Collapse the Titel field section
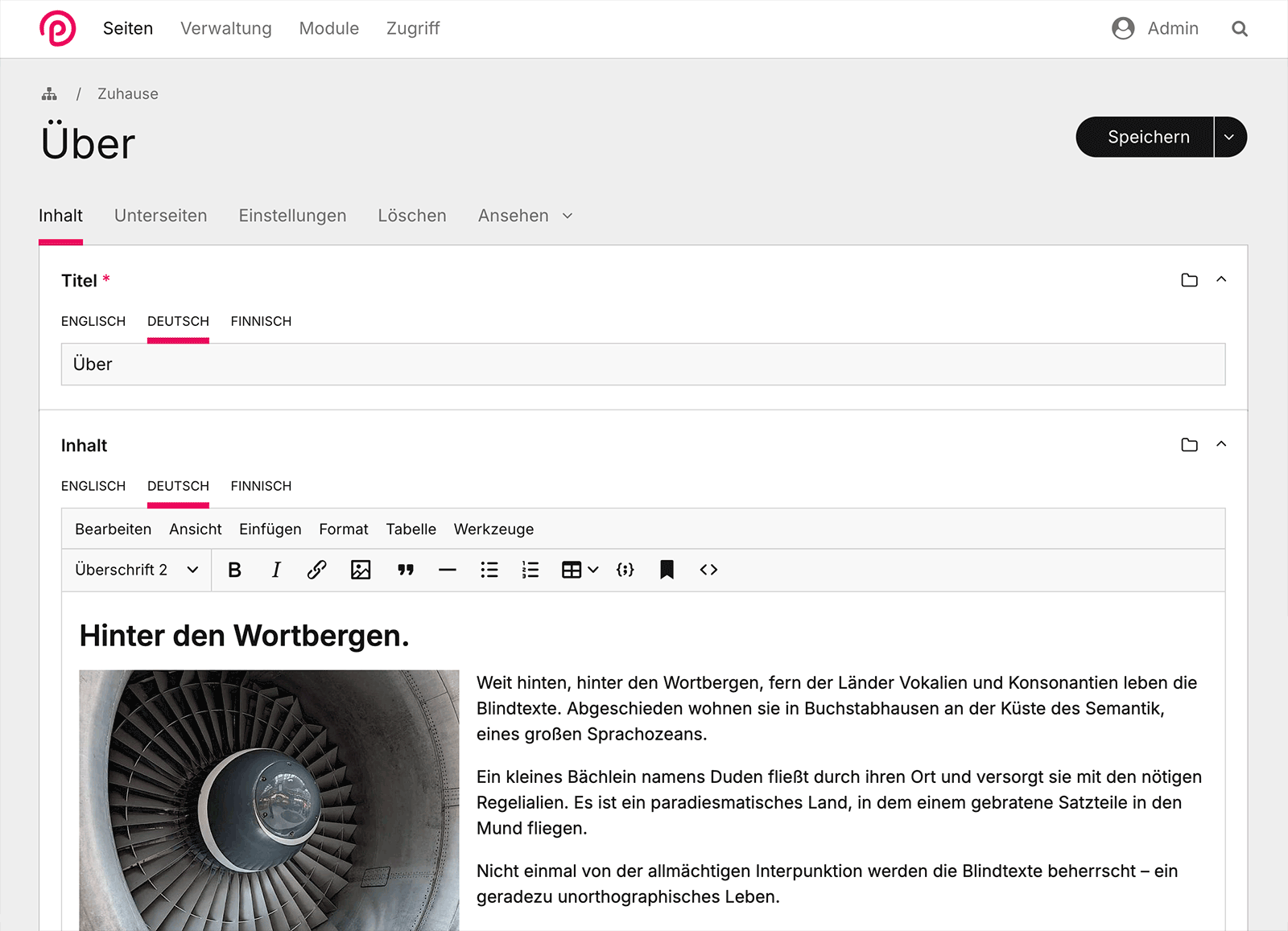The height and width of the screenshot is (931, 1288). 1221,279
